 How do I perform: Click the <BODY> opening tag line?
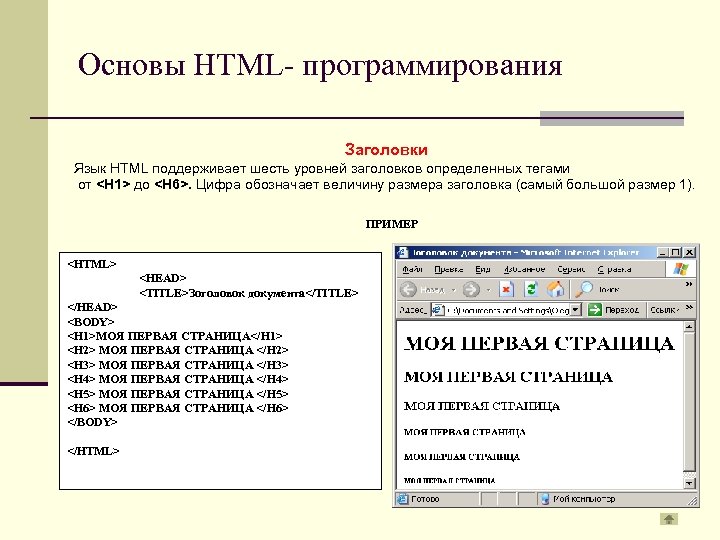point(91,321)
